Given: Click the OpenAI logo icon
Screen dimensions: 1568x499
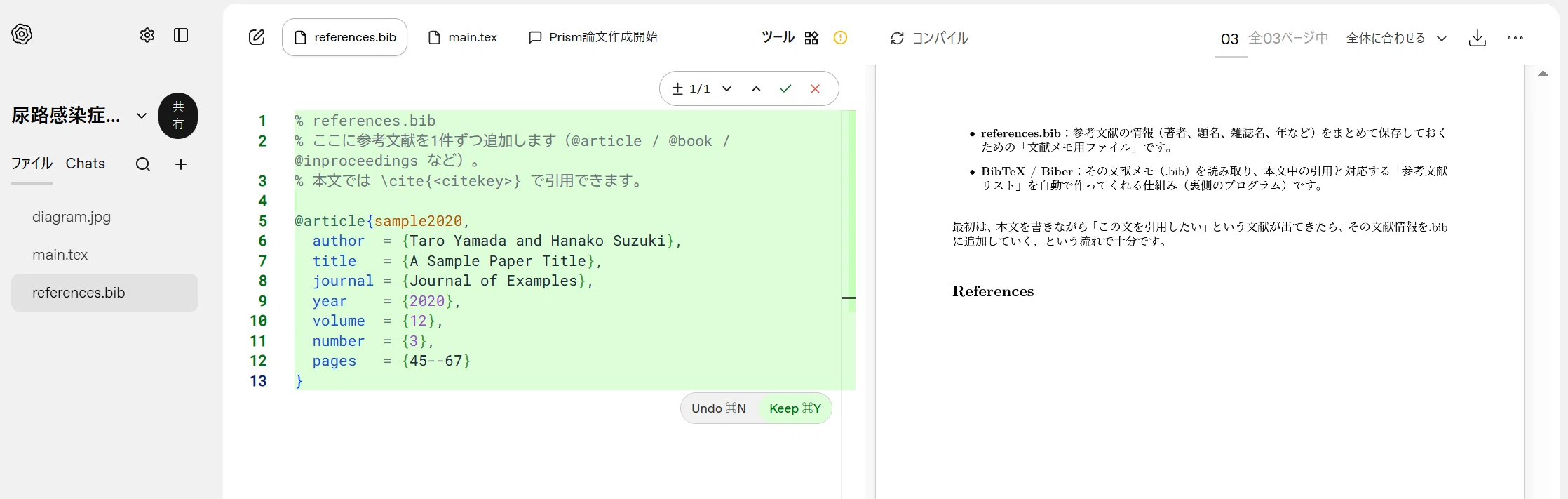Looking at the screenshot, I should 22,34.
